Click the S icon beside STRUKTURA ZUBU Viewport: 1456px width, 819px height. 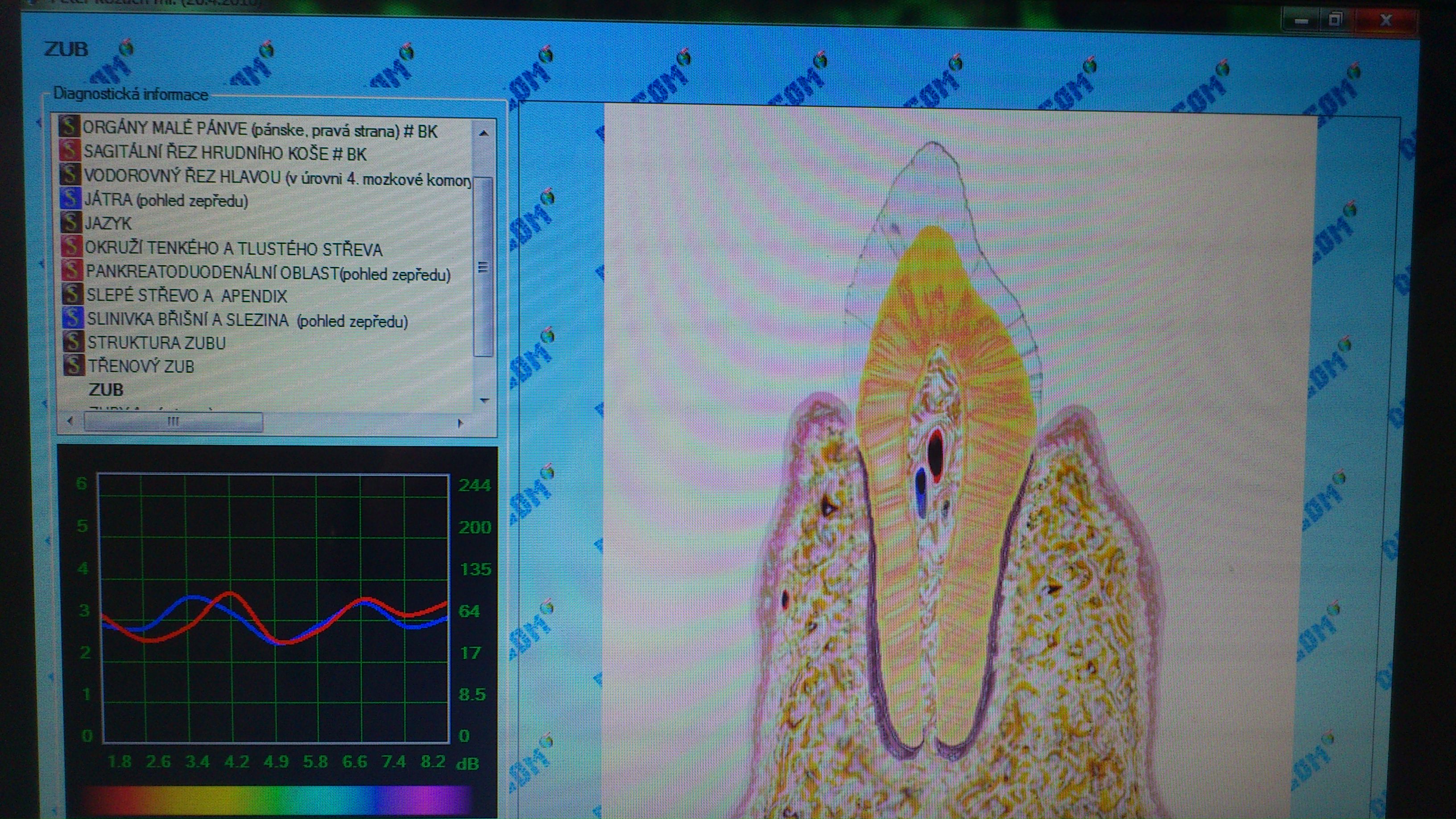click(74, 341)
